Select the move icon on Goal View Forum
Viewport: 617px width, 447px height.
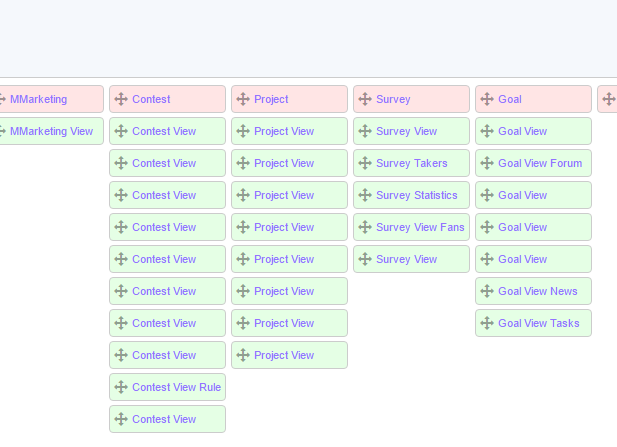(x=487, y=163)
